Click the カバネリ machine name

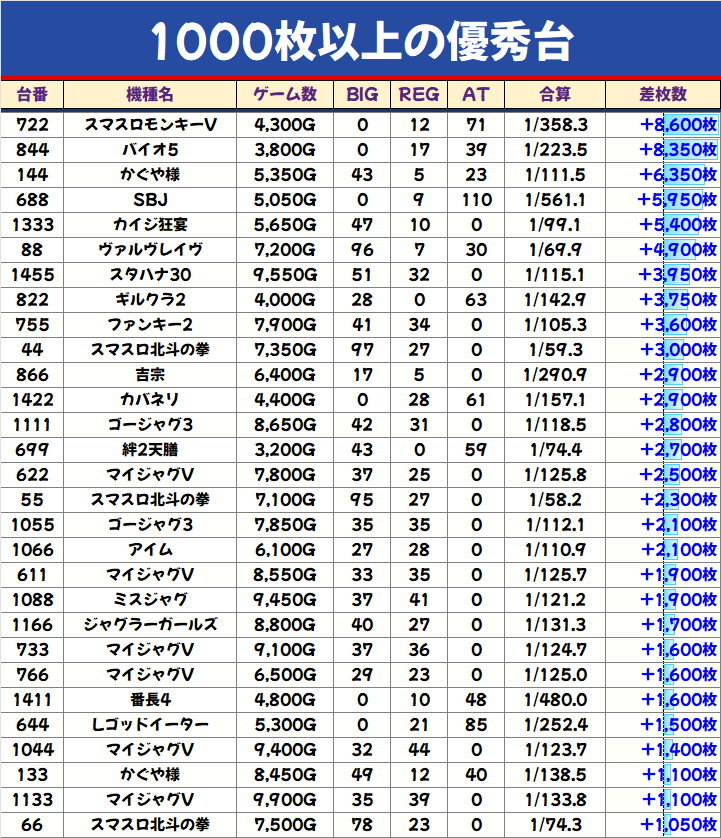pos(150,400)
